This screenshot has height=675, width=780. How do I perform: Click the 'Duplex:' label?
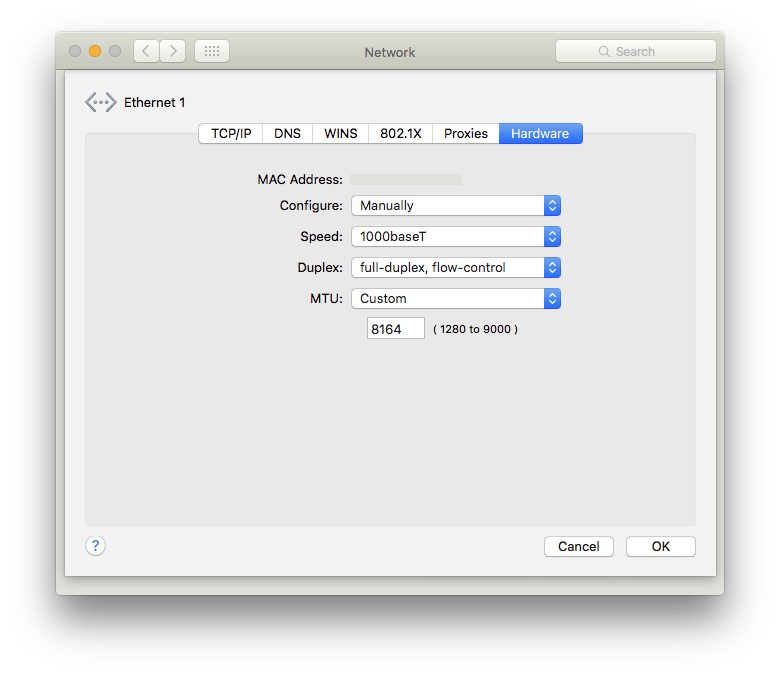click(x=320, y=268)
